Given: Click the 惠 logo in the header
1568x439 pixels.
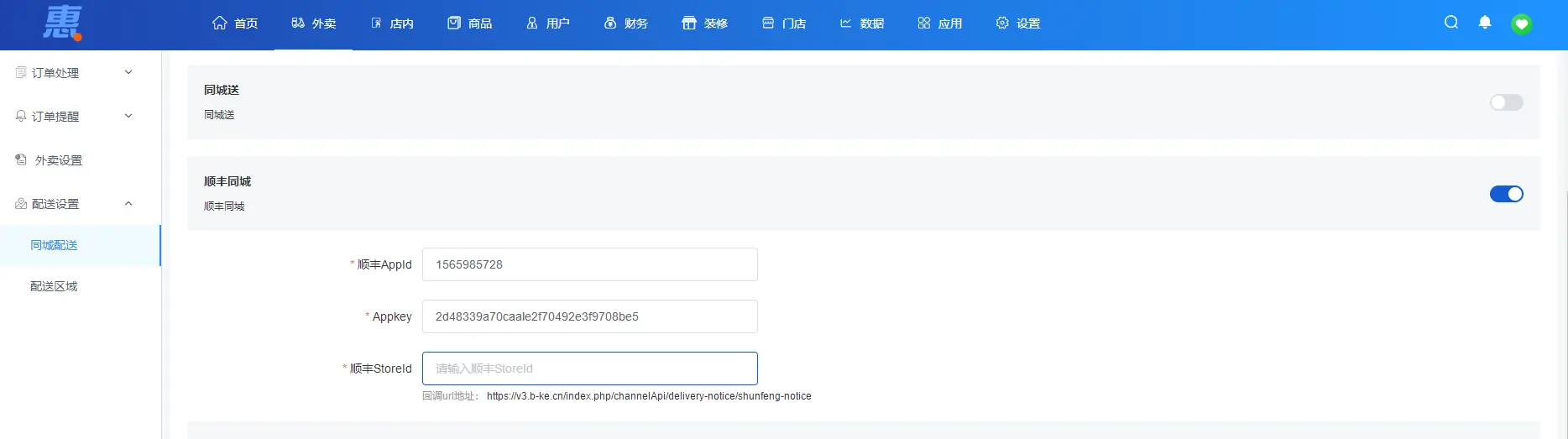Looking at the screenshot, I should click(63, 23).
